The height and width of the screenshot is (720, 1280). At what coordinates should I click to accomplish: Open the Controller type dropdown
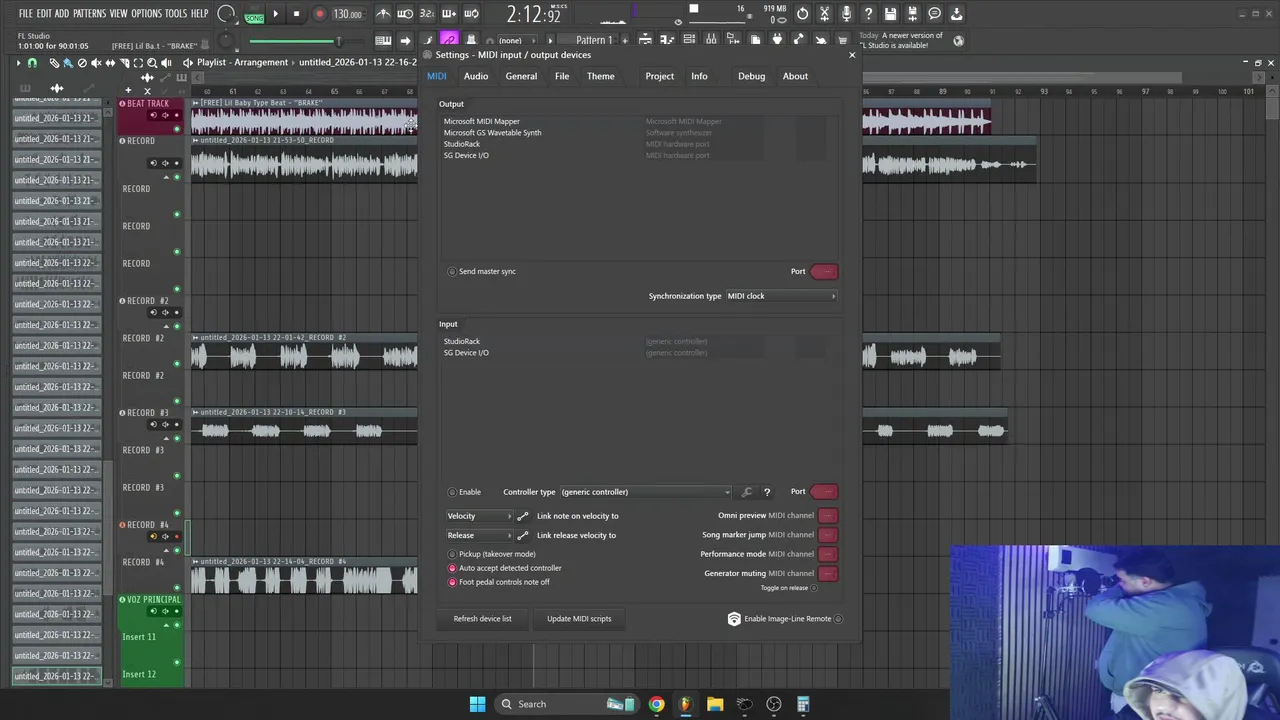tap(645, 492)
